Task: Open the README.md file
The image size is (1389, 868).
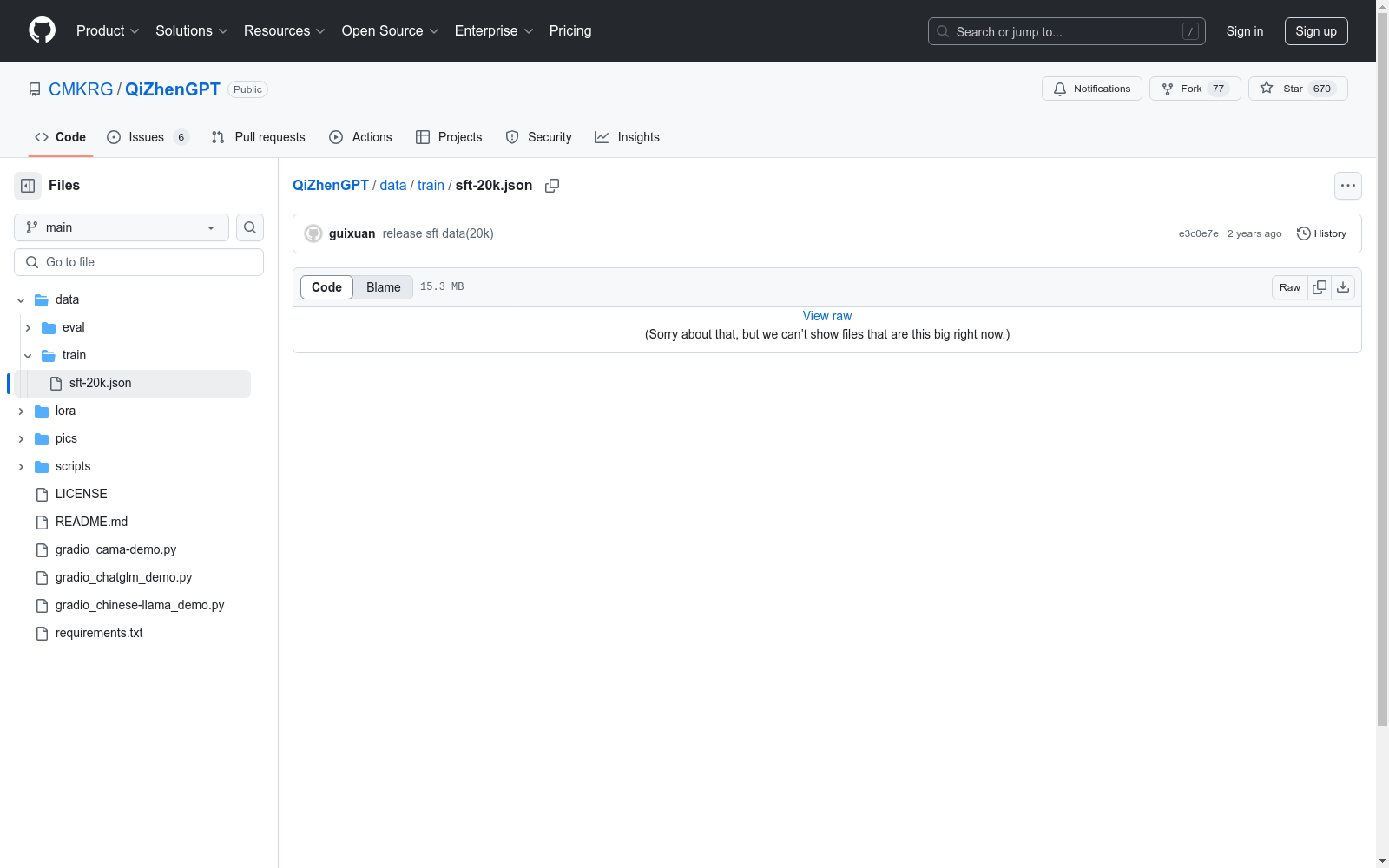Action: [91, 522]
